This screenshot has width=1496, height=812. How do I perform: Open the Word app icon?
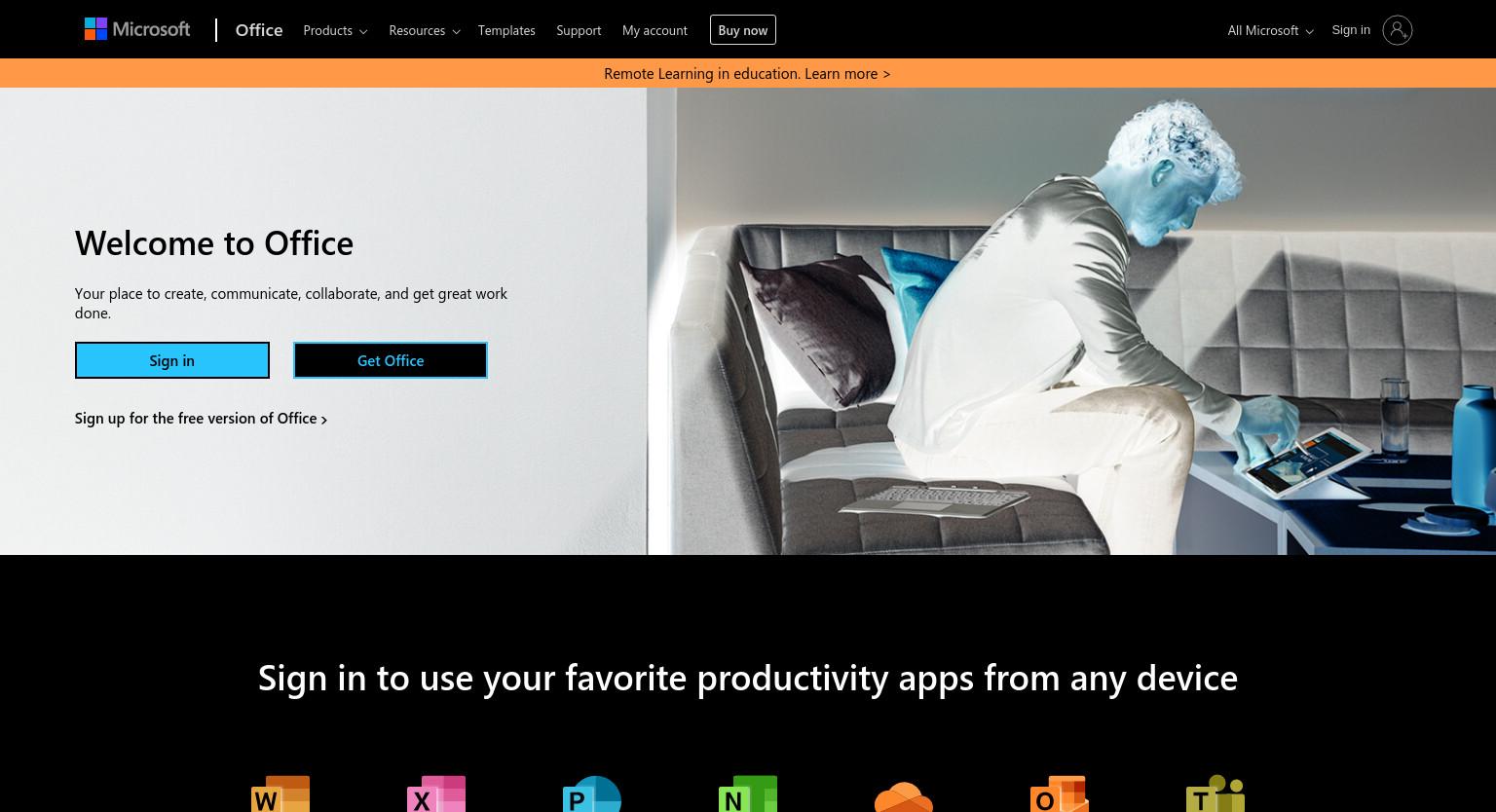click(280, 794)
